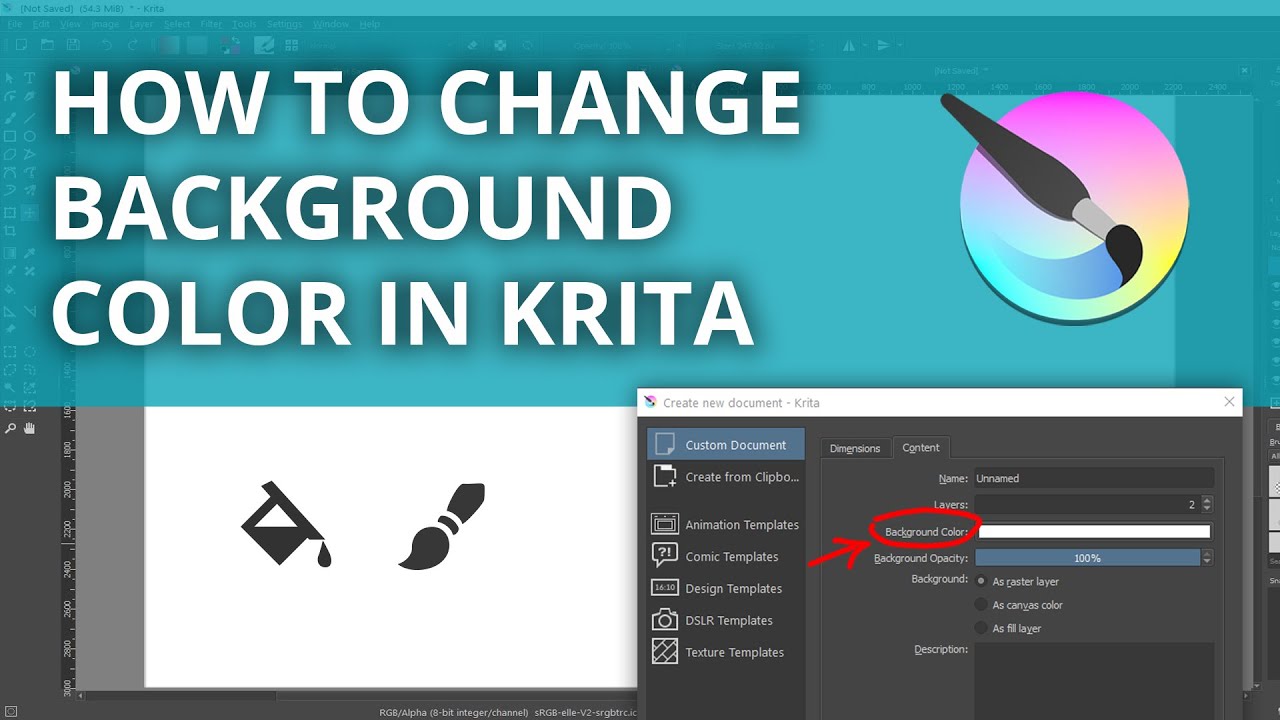Select the Pan hand tool
This screenshot has height=720, width=1280.
tap(29, 428)
